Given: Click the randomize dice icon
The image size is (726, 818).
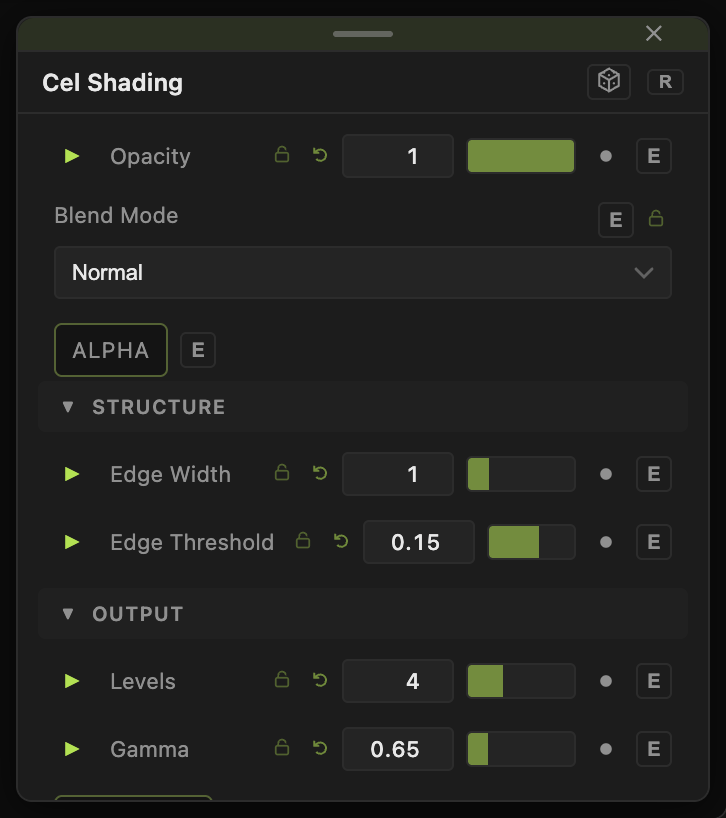Looking at the screenshot, I should click(609, 82).
